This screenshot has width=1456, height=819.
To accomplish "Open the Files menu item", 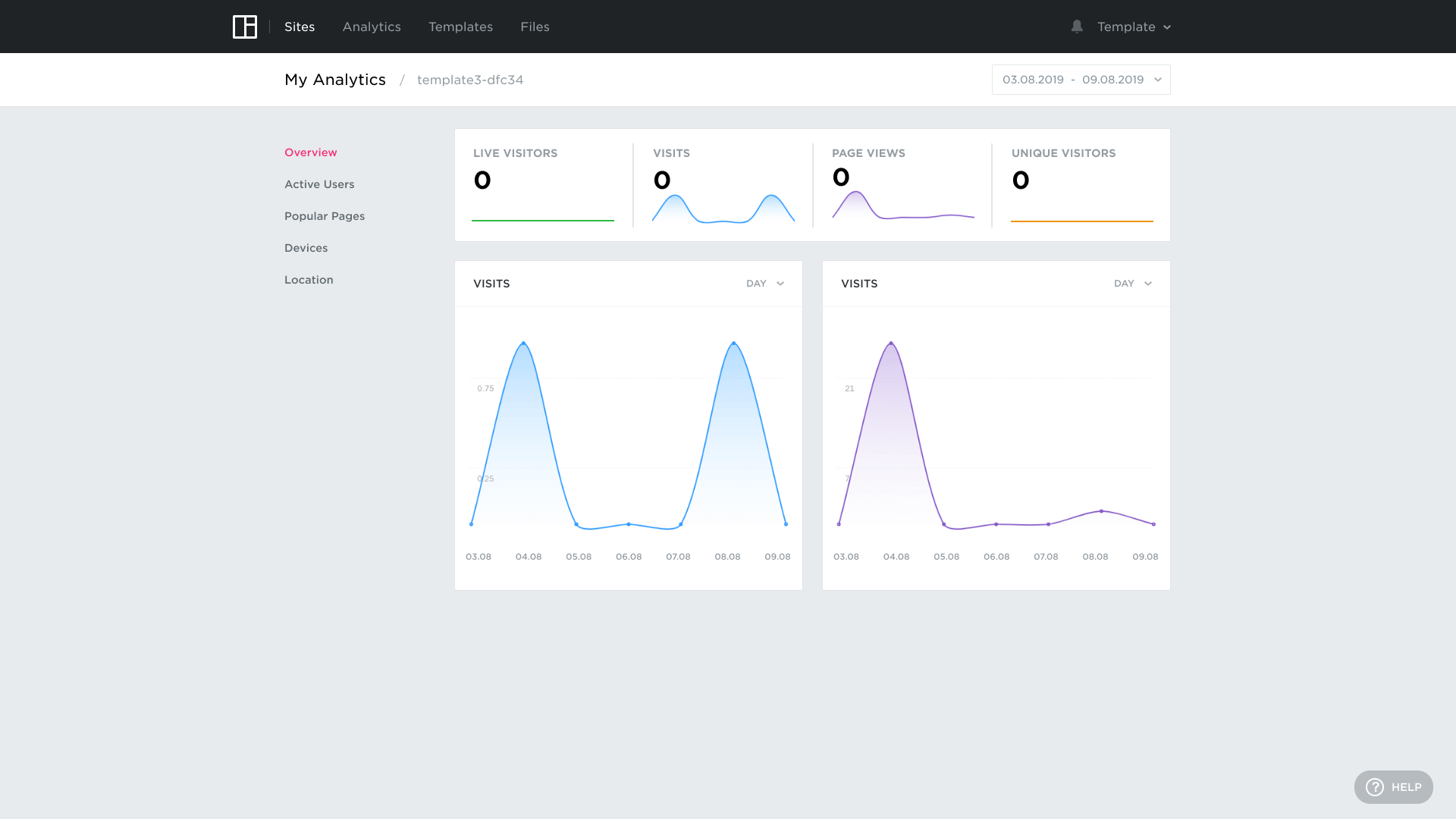I will click(x=535, y=27).
